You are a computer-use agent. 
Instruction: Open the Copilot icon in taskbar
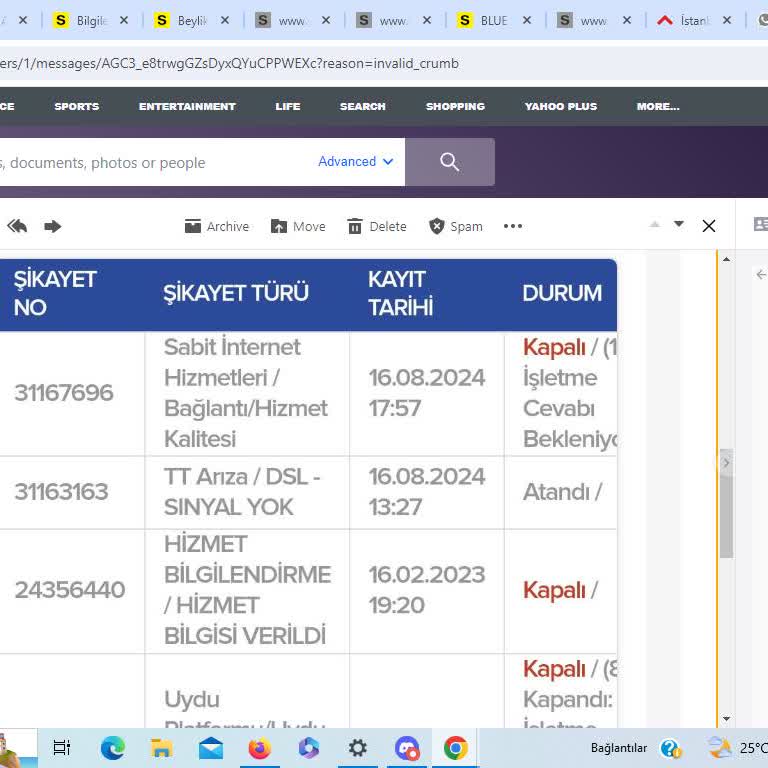(309, 748)
